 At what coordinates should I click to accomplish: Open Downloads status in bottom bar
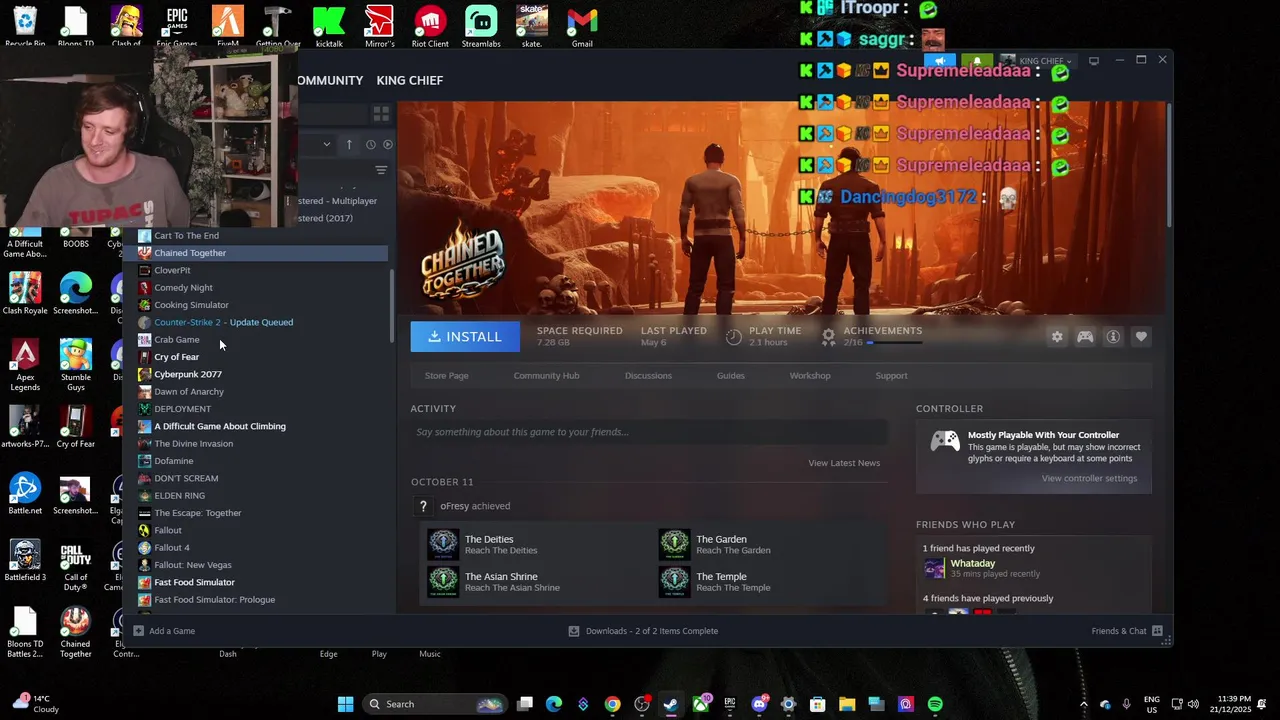coord(643,631)
